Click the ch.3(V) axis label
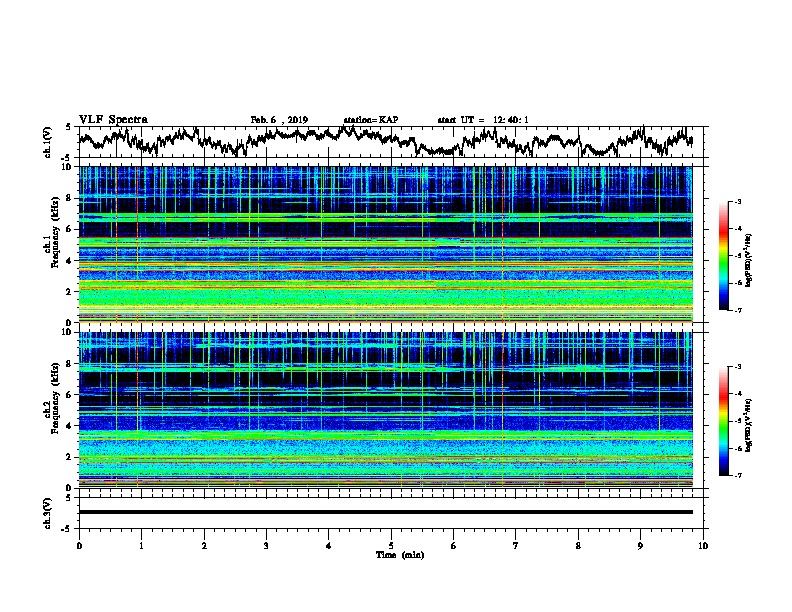The width and height of the screenshot is (792, 612). (x=49, y=513)
